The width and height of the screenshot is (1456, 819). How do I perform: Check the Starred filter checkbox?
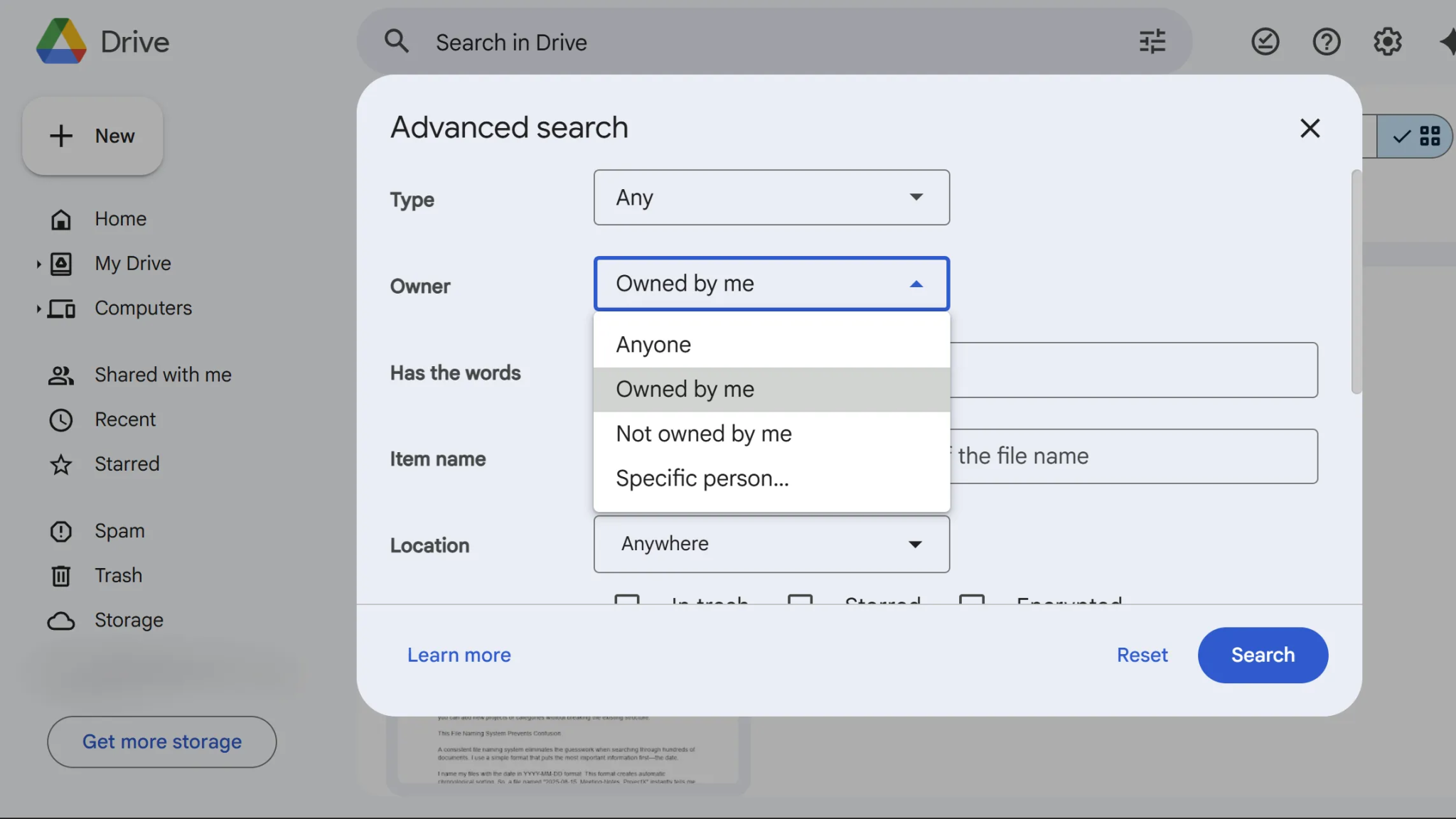tap(800, 601)
